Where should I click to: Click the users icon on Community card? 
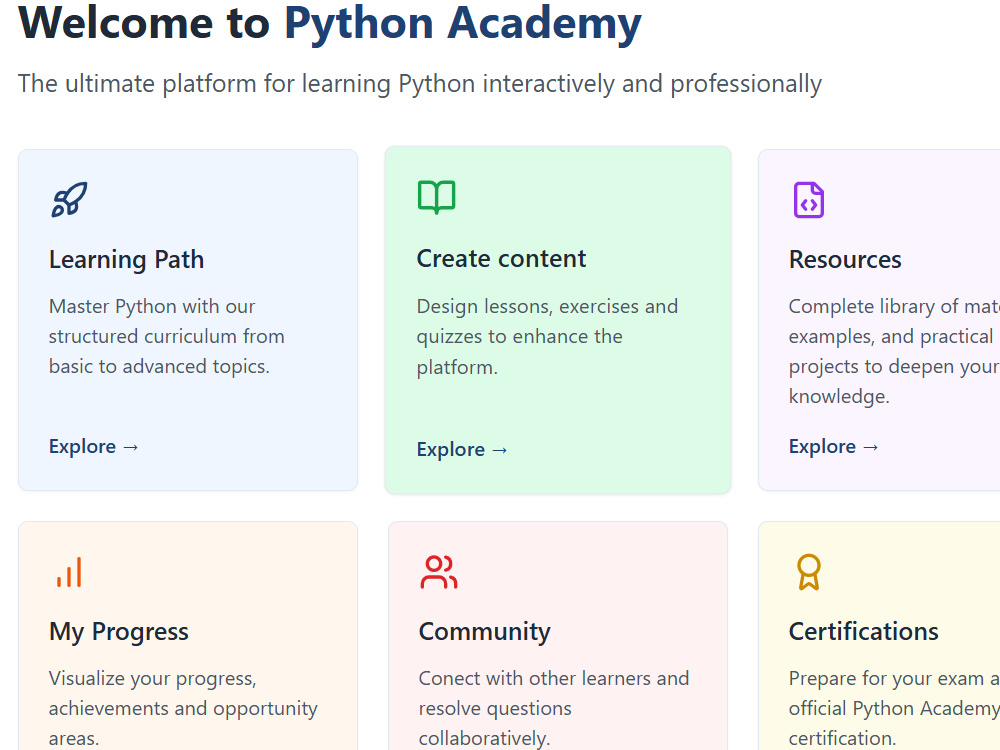tap(439, 571)
